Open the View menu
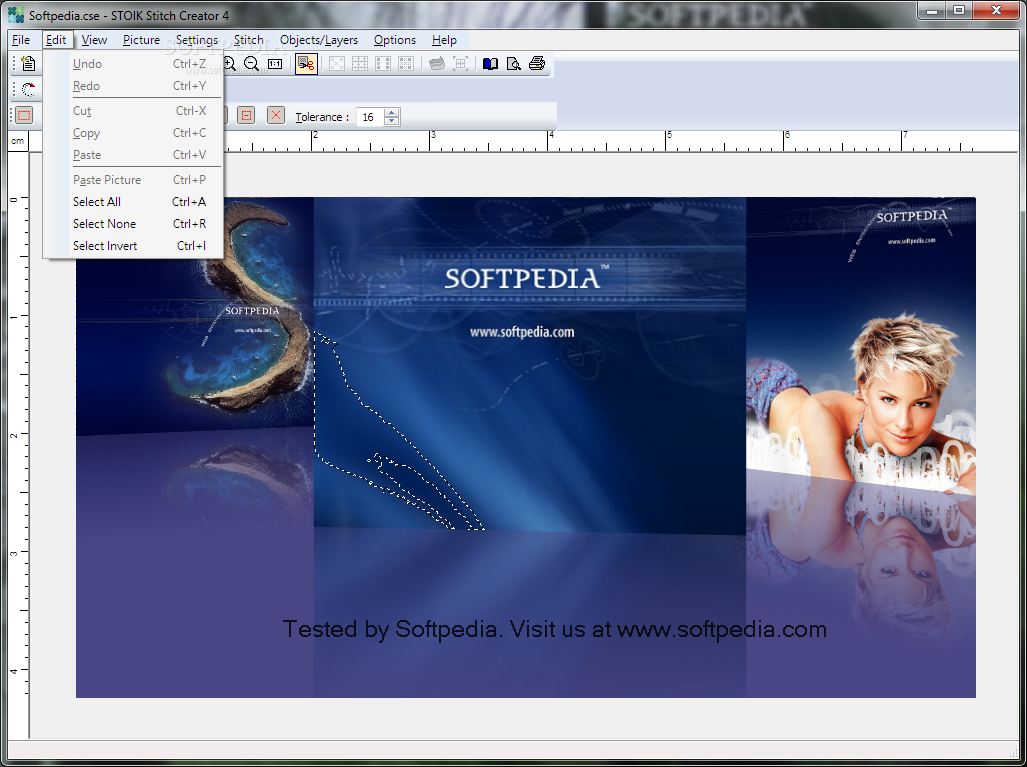The height and width of the screenshot is (767, 1027). coord(94,40)
